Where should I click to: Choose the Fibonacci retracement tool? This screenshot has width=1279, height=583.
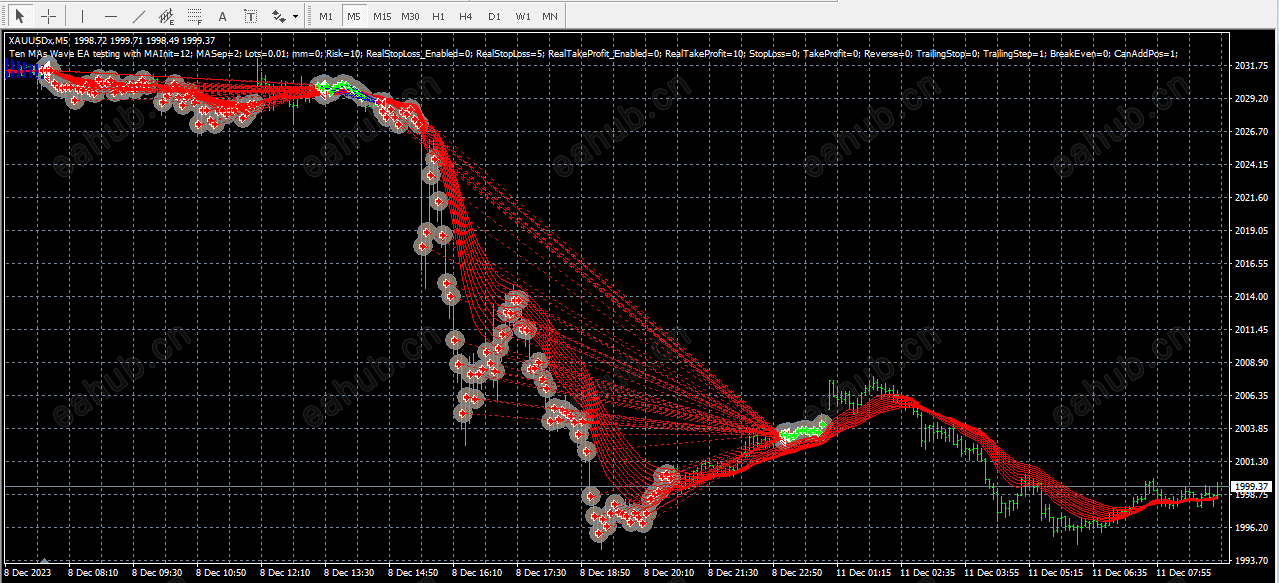click(194, 16)
